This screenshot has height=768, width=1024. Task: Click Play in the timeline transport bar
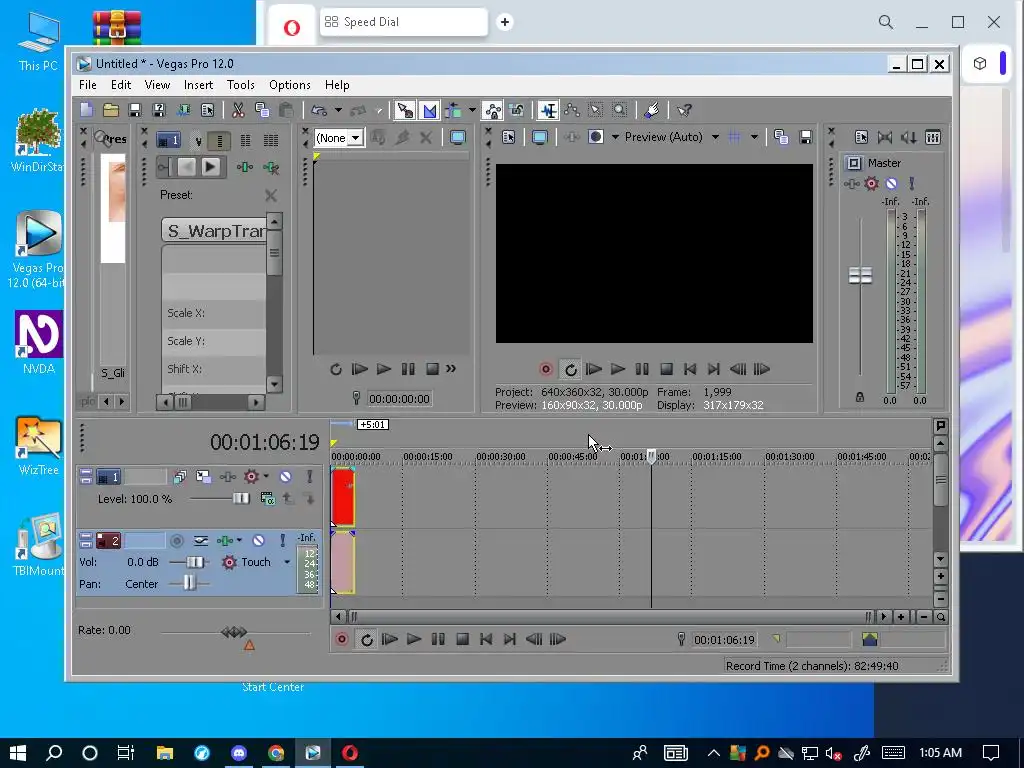pos(413,639)
